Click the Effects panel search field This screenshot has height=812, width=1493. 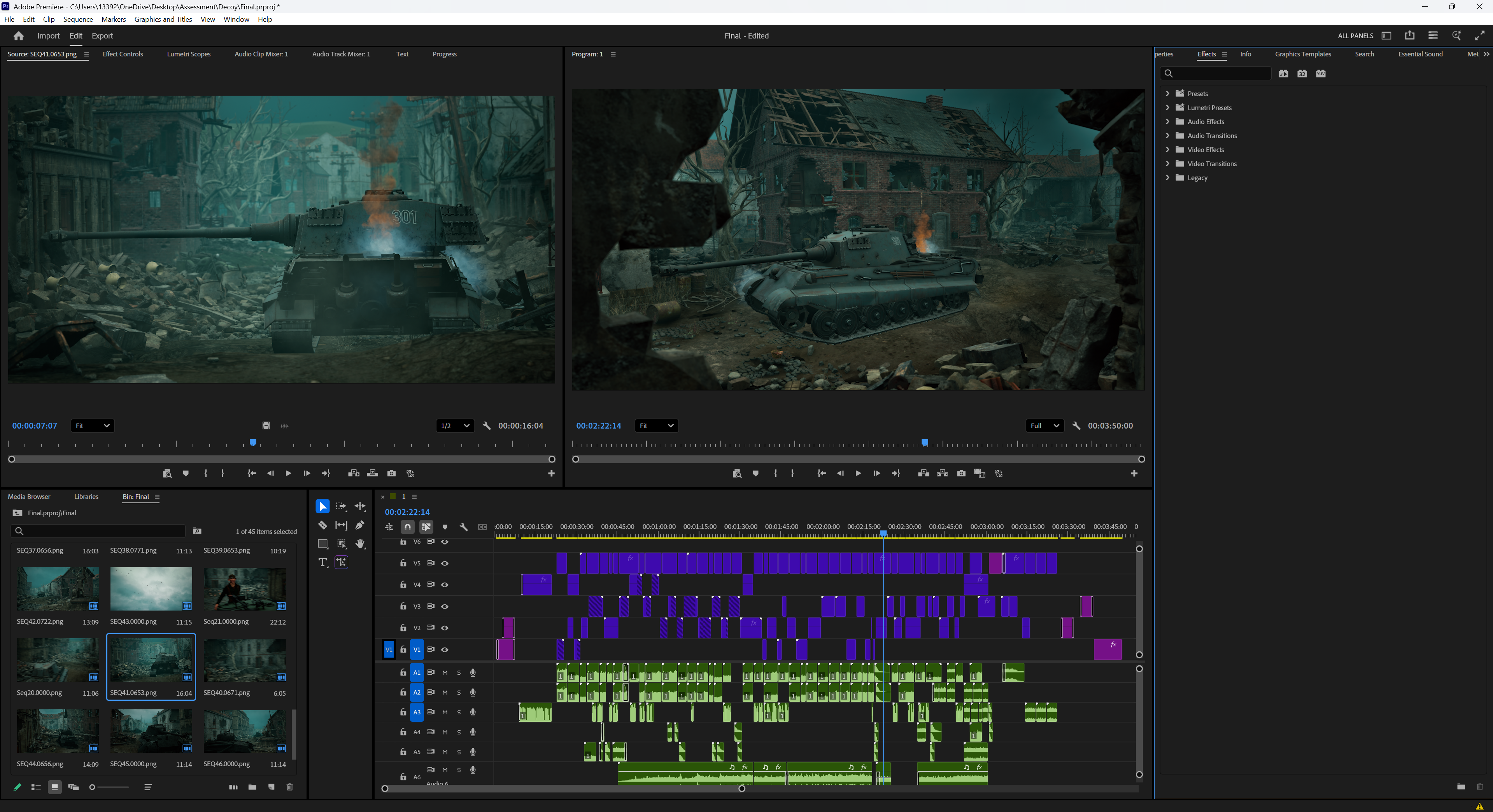[1216, 73]
